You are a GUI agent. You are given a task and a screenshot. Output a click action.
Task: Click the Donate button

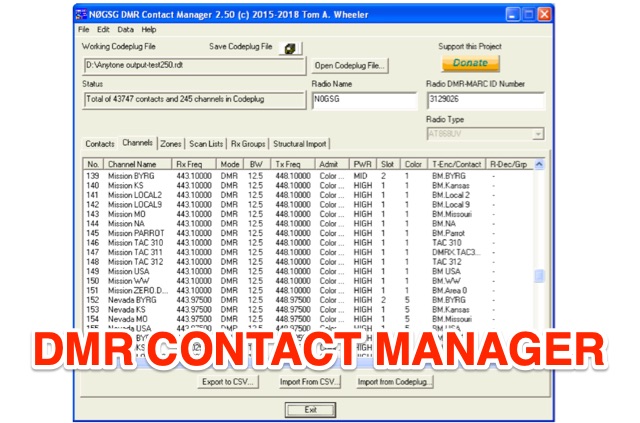pyautogui.click(x=470, y=63)
